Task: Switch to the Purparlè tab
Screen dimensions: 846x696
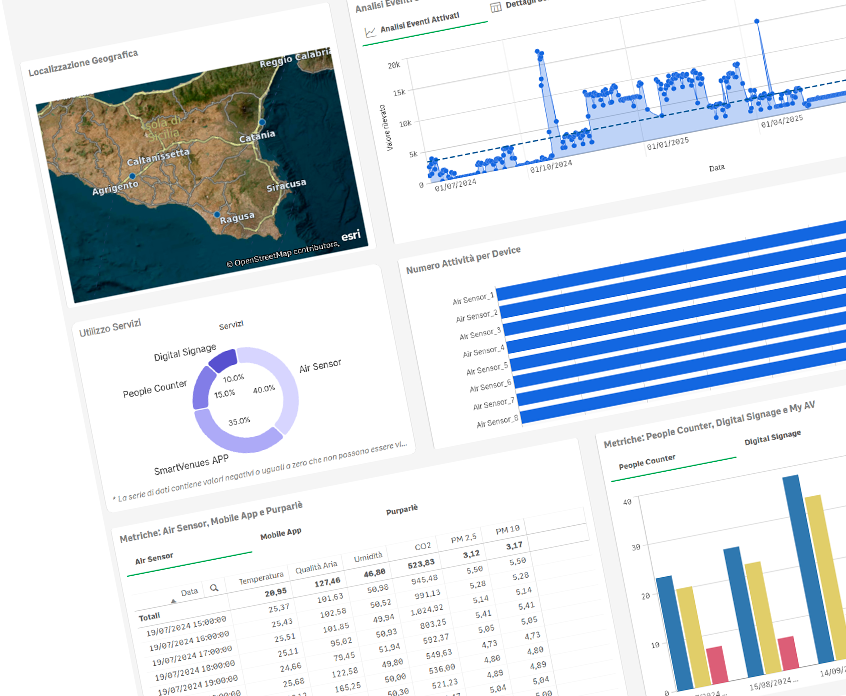Action: (x=402, y=509)
